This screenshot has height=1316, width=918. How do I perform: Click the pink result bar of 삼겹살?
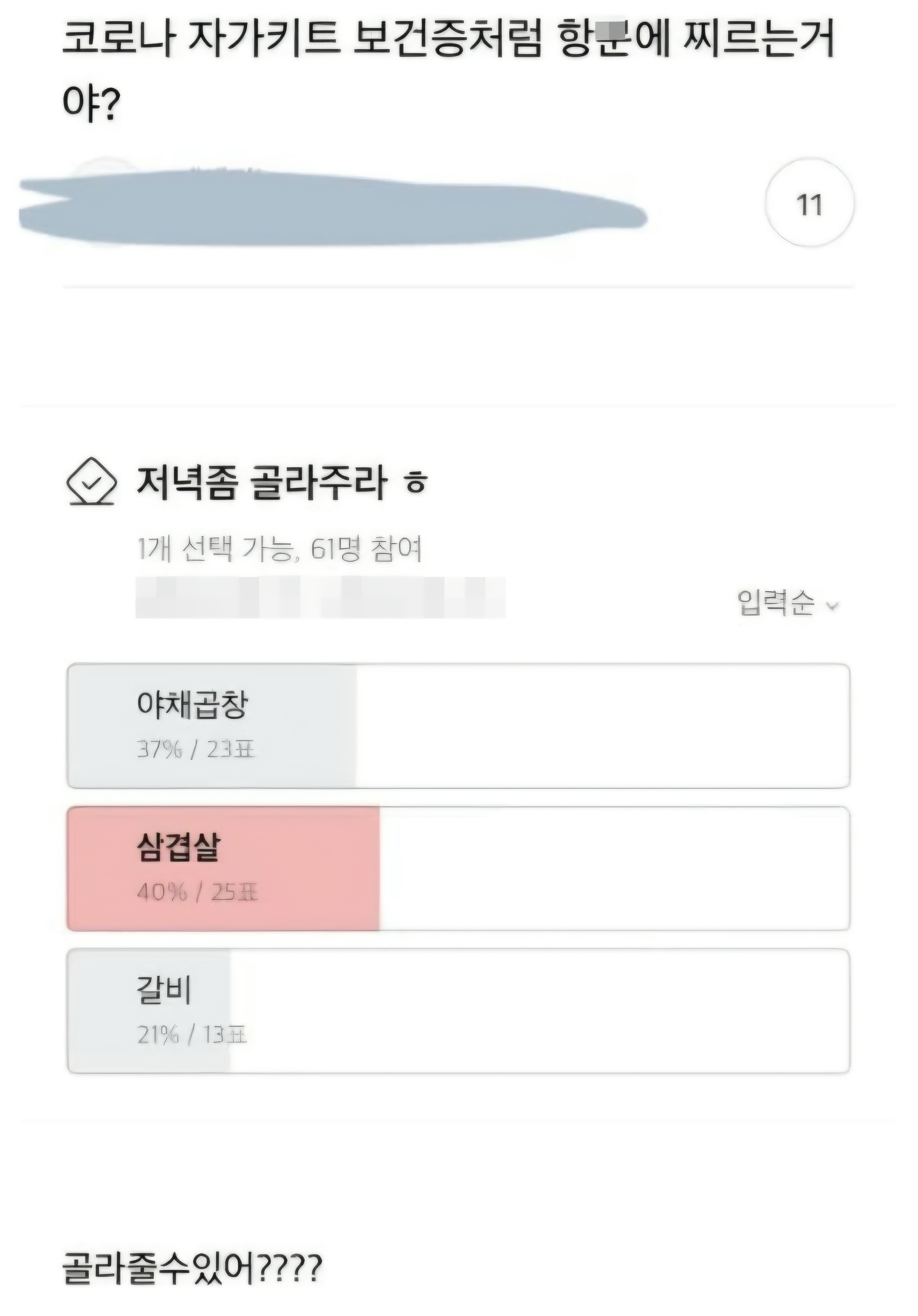223,868
